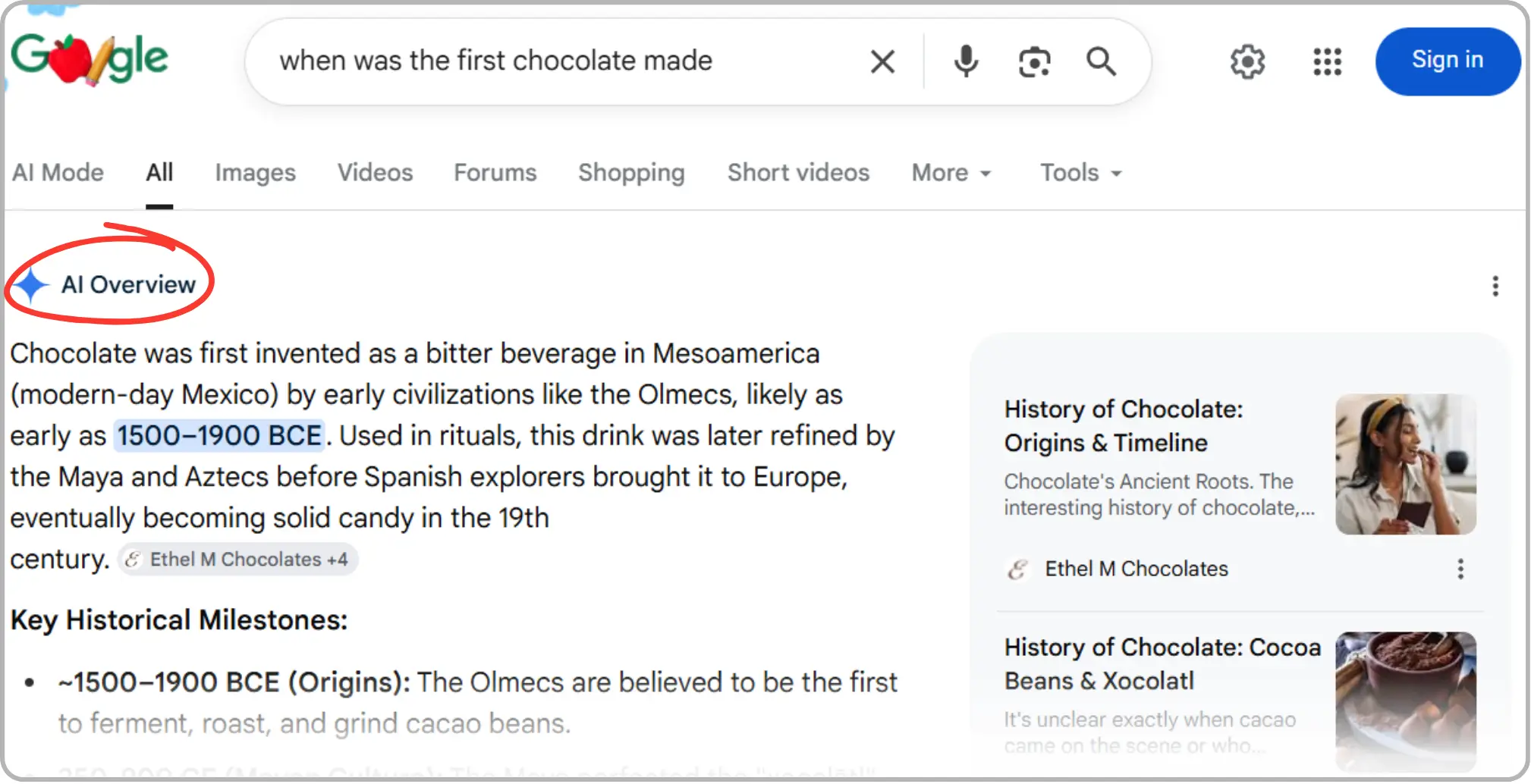Image resolution: width=1531 pixels, height=784 pixels.
Task: Expand the More dropdown
Action: (951, 173)
